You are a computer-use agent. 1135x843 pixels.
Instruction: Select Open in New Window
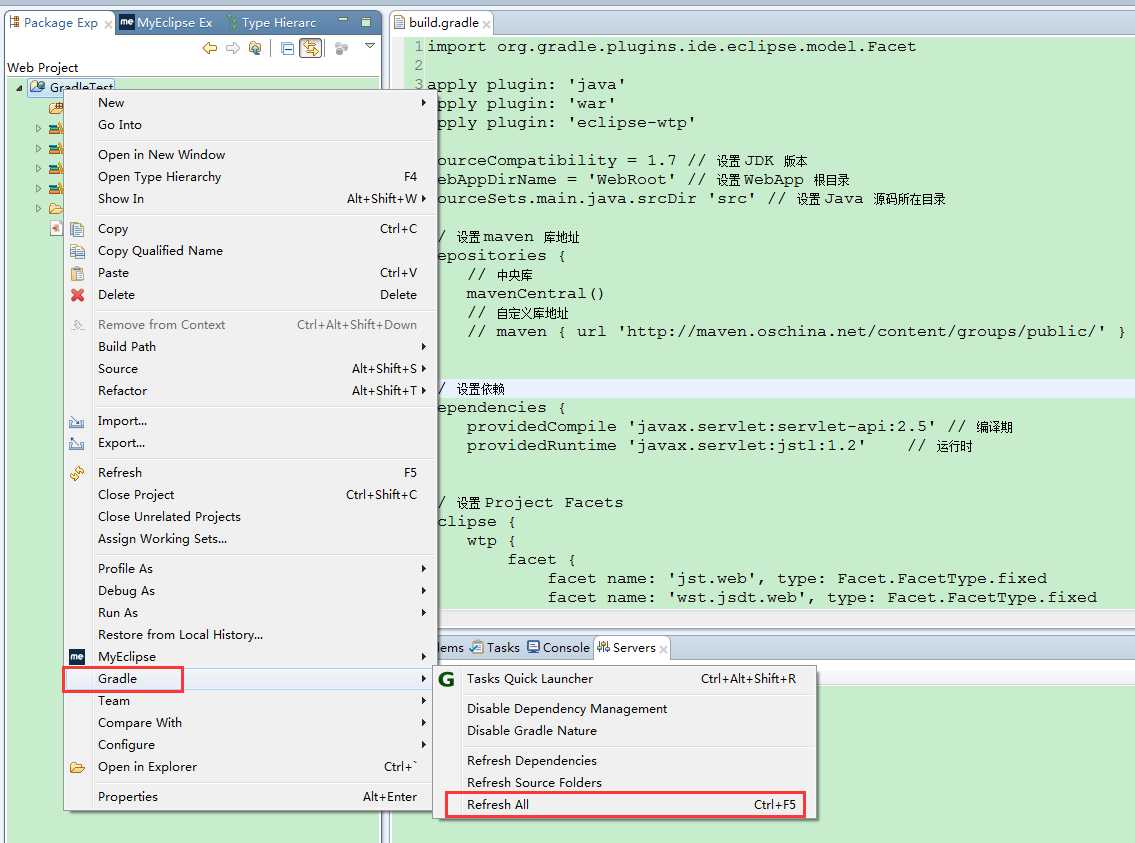[250, 154]
